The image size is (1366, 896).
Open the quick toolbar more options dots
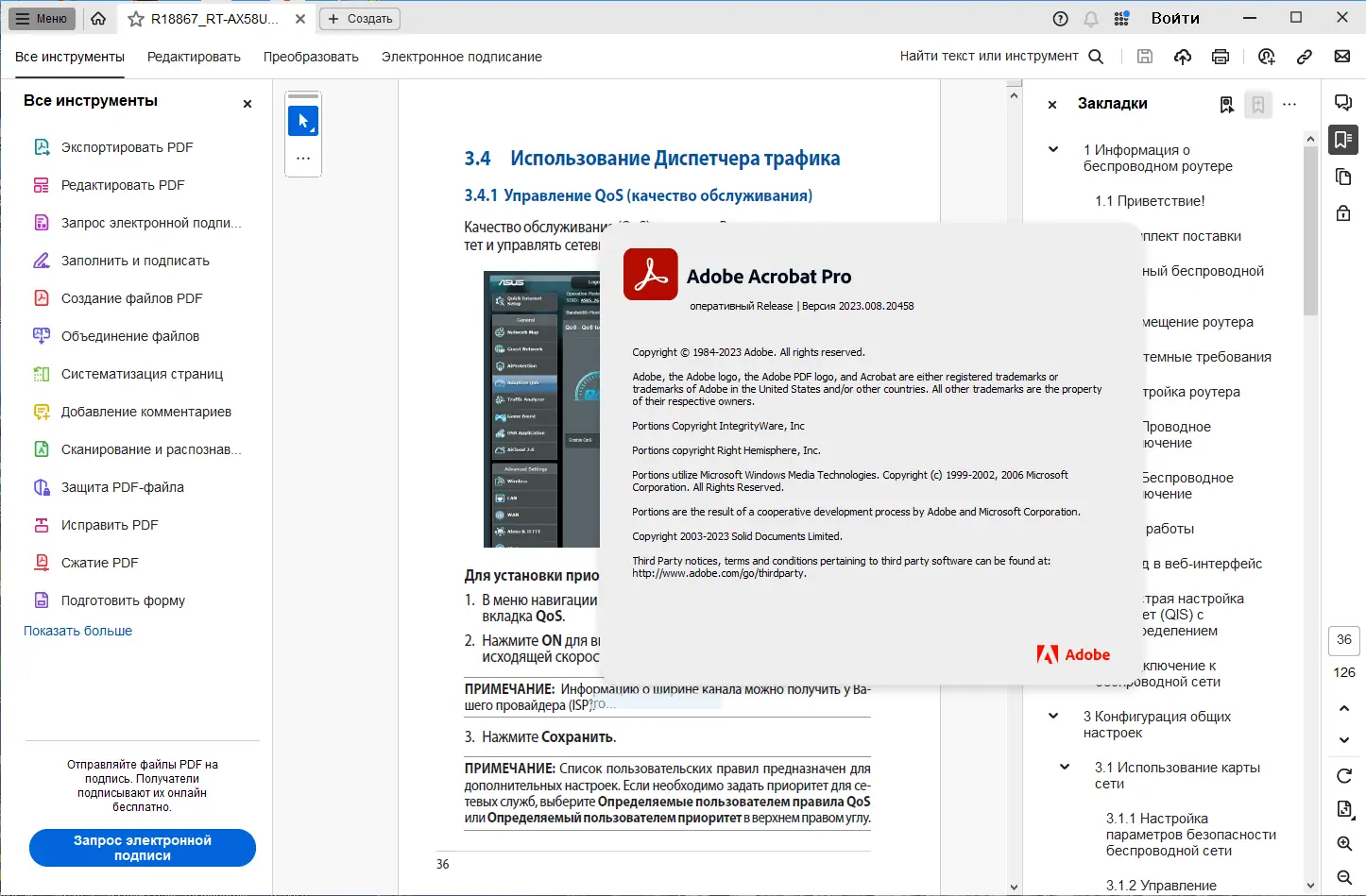pyautogui.click(x=303, y=158)
